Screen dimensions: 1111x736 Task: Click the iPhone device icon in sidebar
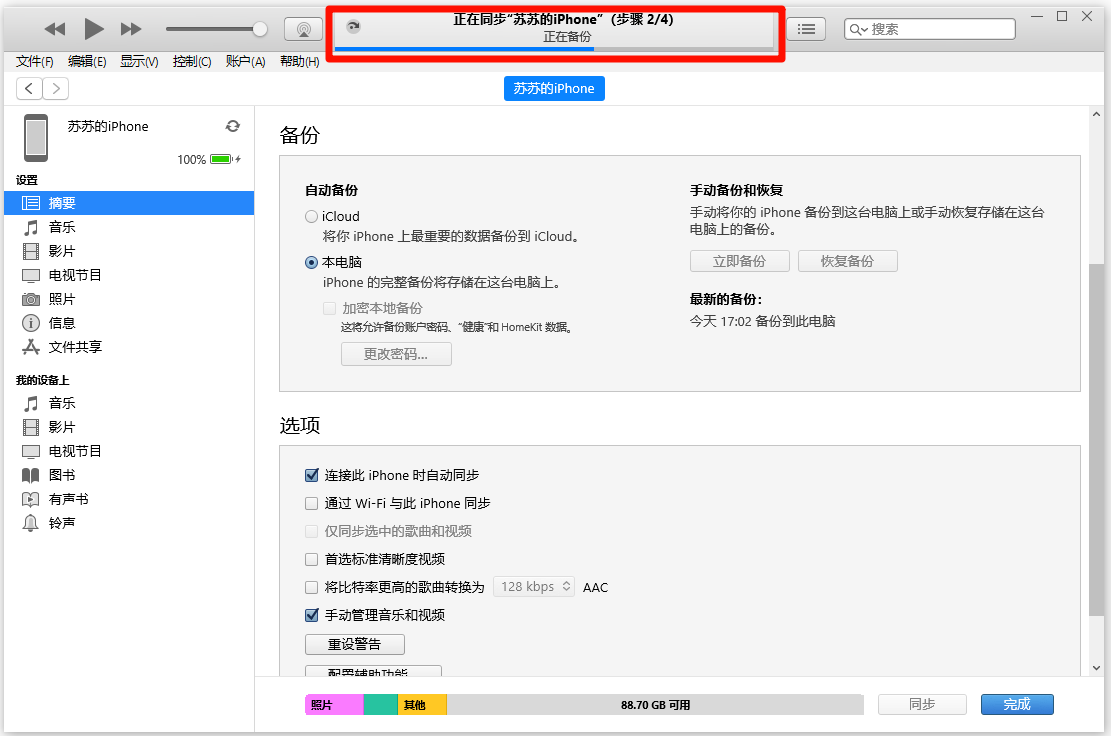point(36,137)
